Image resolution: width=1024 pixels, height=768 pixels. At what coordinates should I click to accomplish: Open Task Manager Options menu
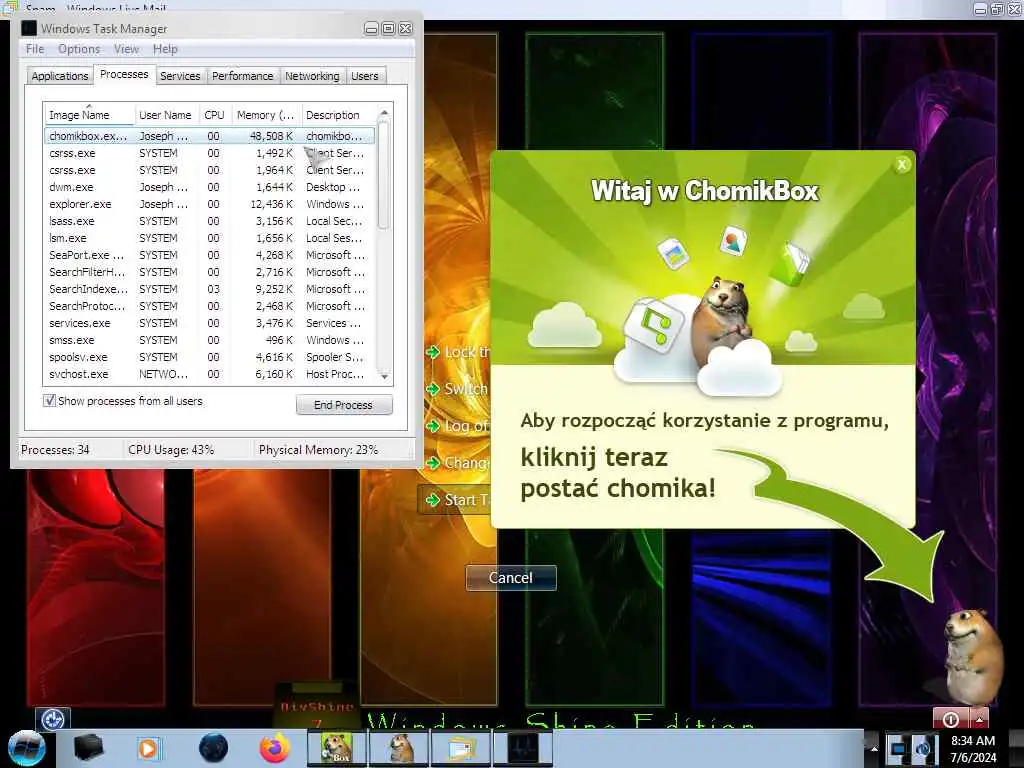click(x=79, y=49)
